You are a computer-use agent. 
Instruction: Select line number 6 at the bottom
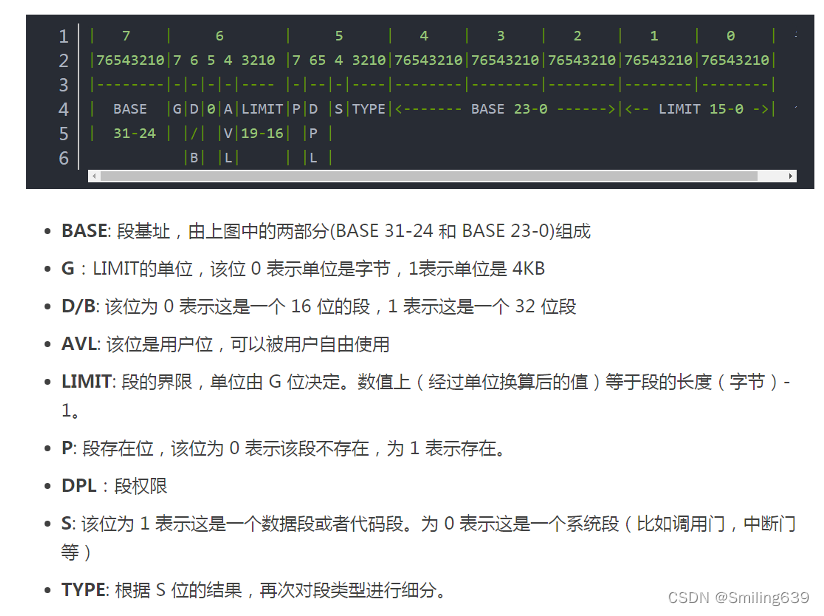pos(63,157)
